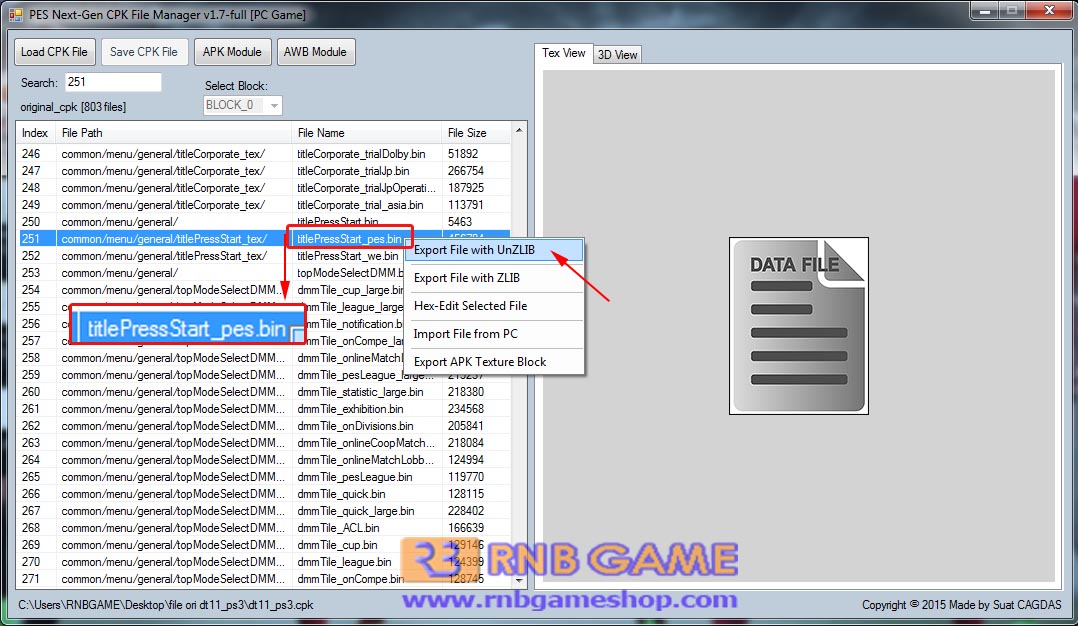Select row titleCorporate_trial_asia.bin
Image resolution: width=1078 pixels, height=626 pixels.
(263, 205)
